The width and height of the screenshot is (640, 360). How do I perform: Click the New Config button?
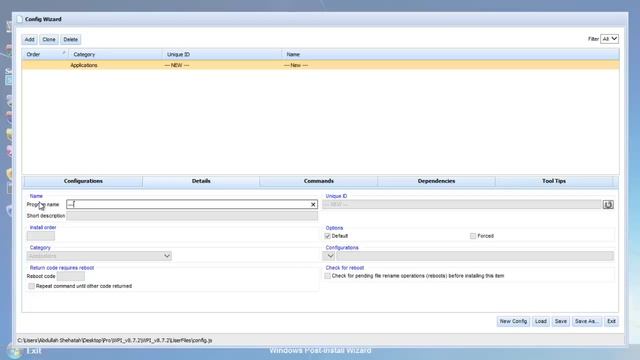coord(513,321)
